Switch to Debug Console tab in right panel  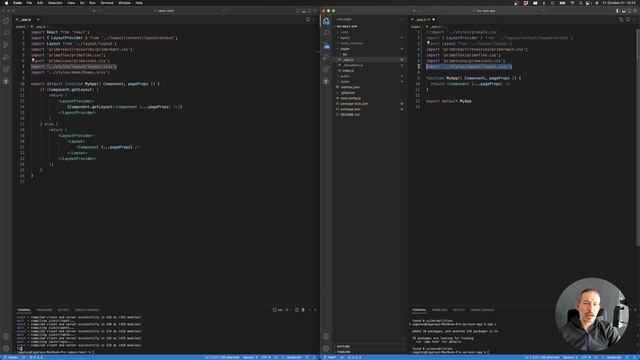[x=482, y=310]
